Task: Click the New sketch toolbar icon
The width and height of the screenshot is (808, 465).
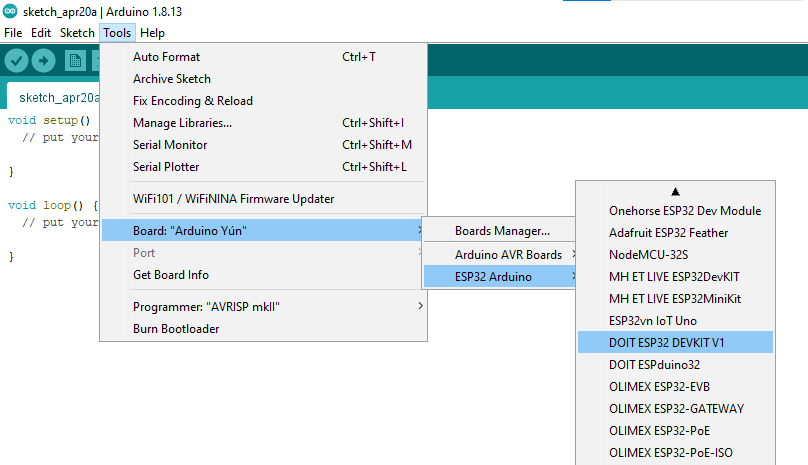Action: [x=75, y=61]
